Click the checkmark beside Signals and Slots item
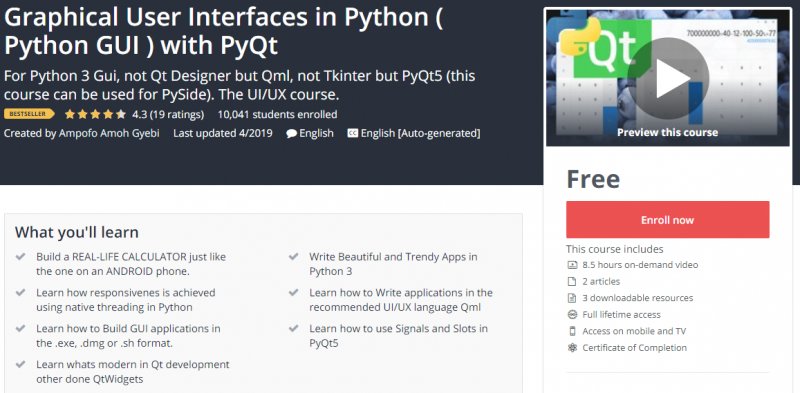Image resolution: width=800 pixels, height=393 pixels. 293,328
